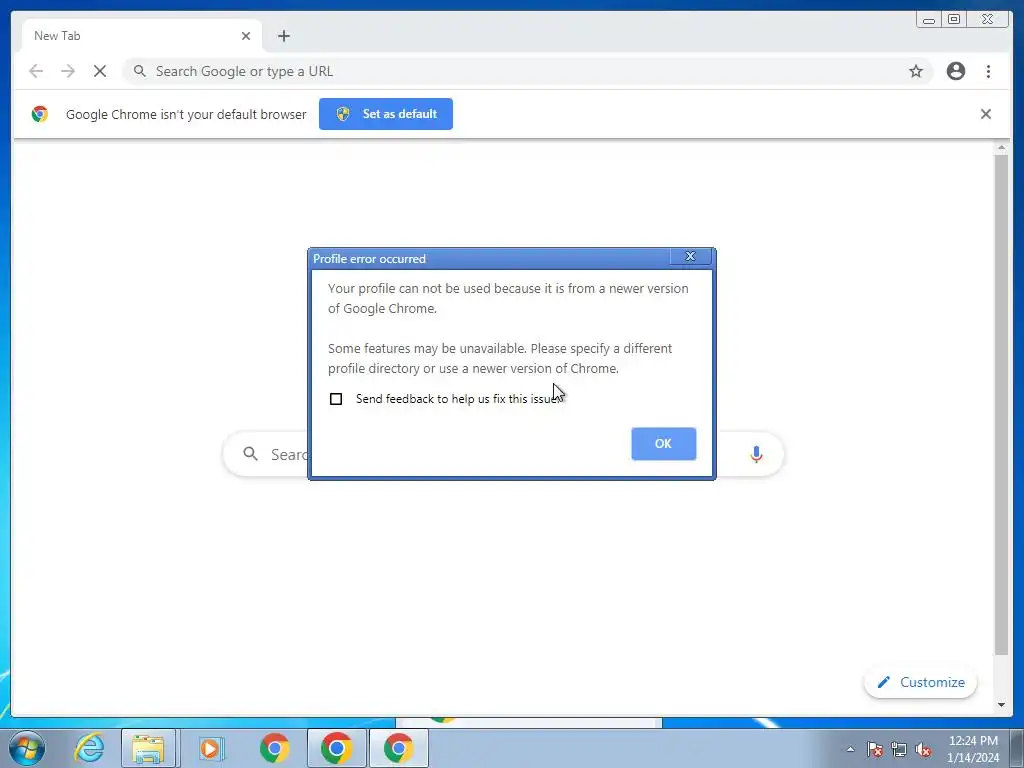Open a new tab with the plus button
The width and height of the screenshot is (1024, 768).
pyautogui.click(x=283, y=36)
